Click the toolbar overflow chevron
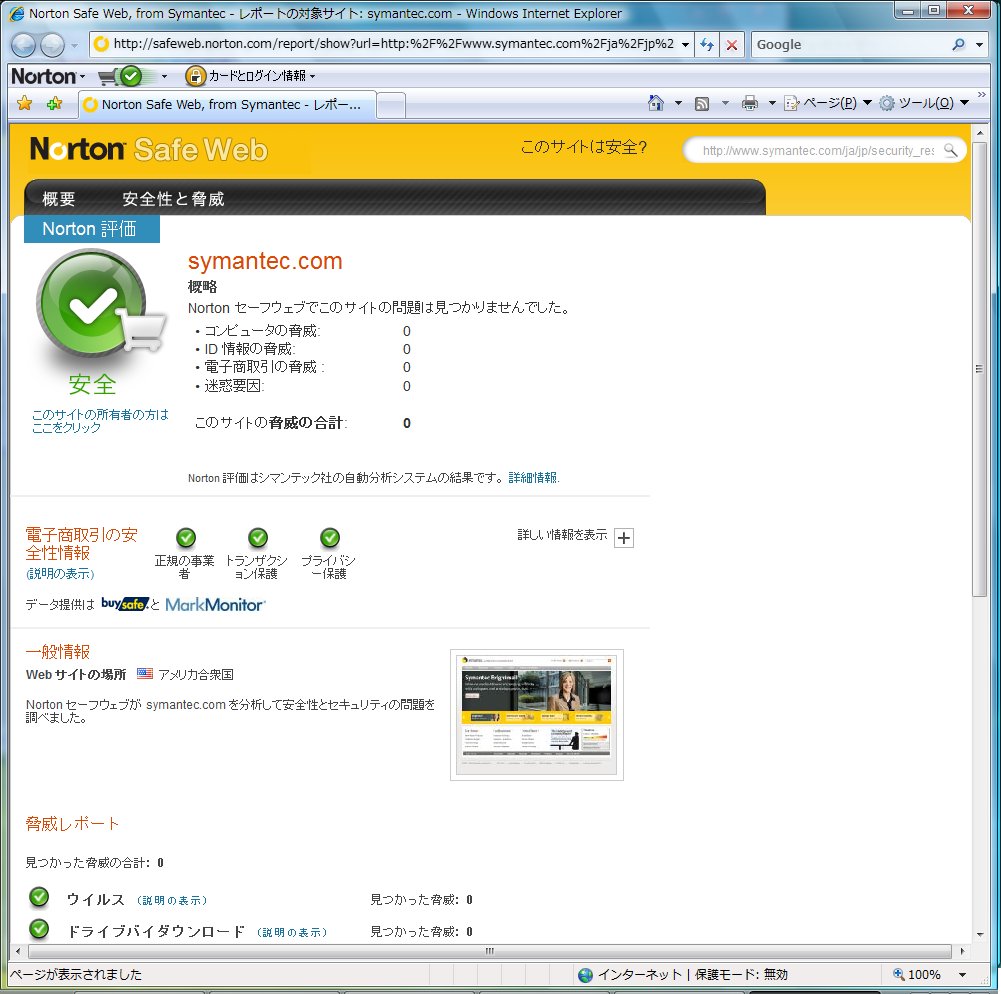1001x994 pixels. pyautogui.click(x=981, y=95)
